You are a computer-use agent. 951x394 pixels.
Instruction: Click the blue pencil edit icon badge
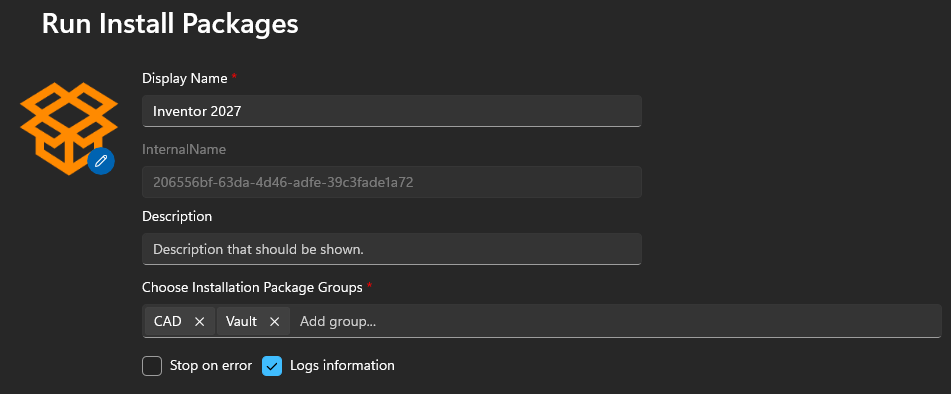(x=101, y=161)
